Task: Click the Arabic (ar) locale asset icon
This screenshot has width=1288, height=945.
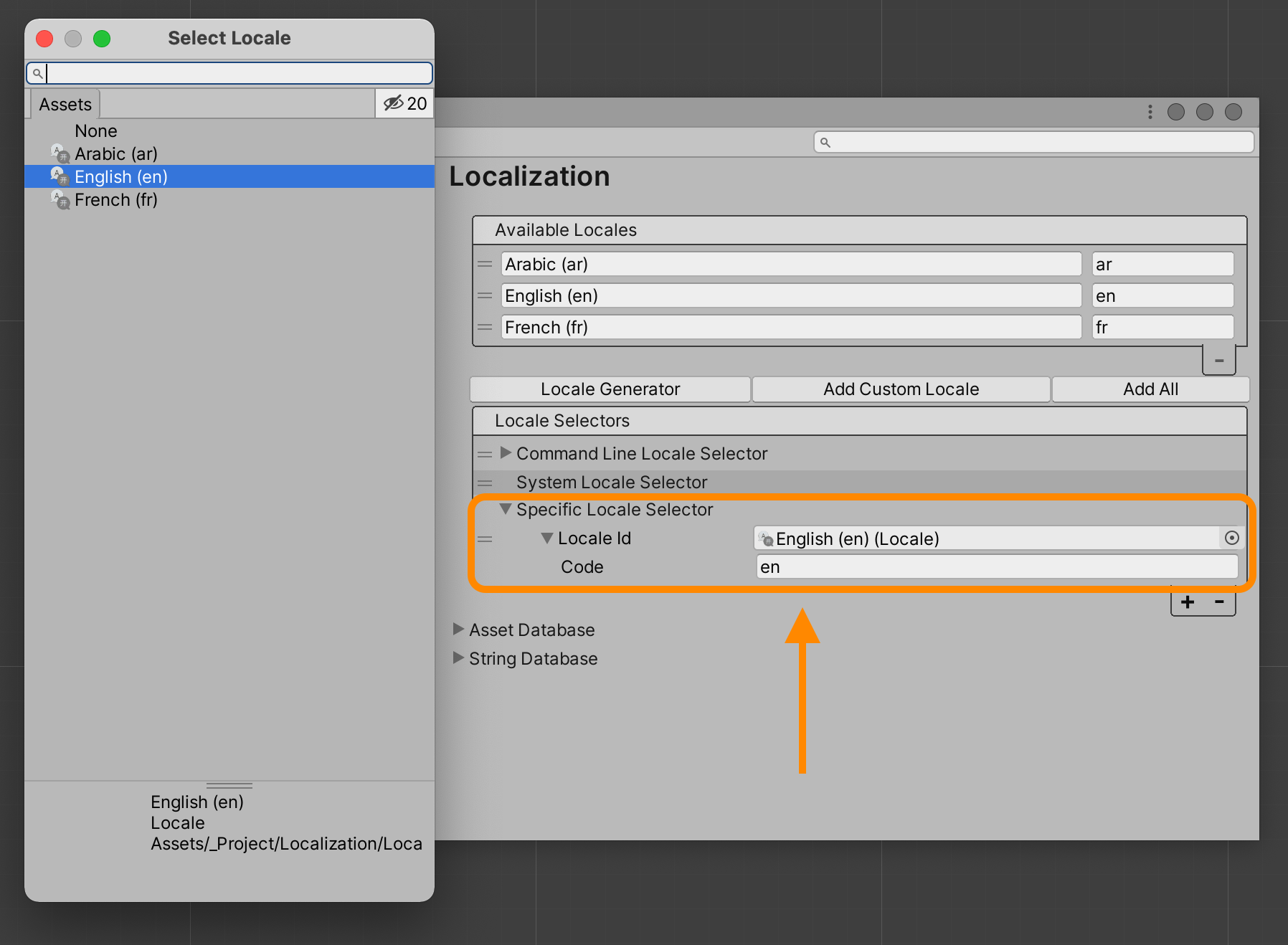Action: pos(59,153)
